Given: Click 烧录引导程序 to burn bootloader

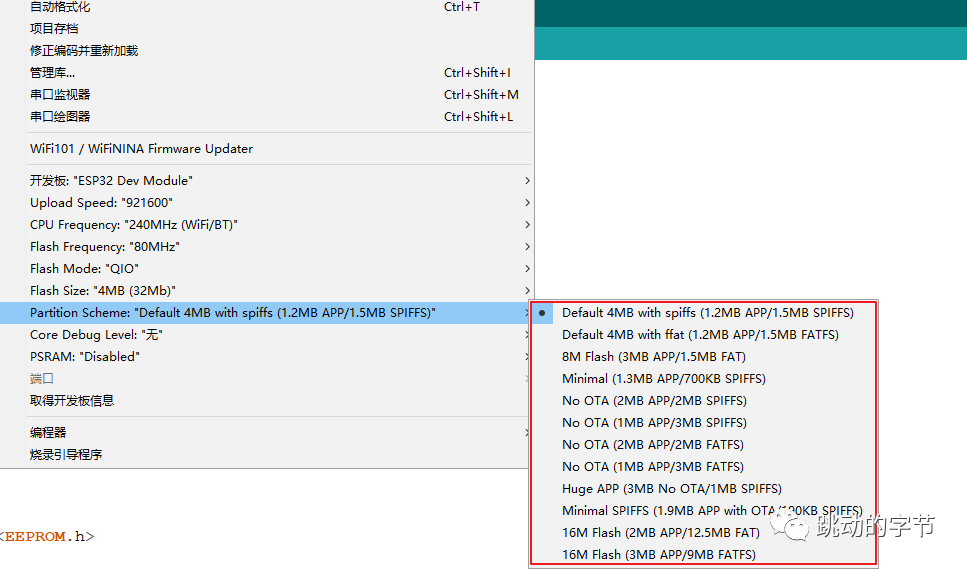Looking at the screenshot, I should coord(266,455).
